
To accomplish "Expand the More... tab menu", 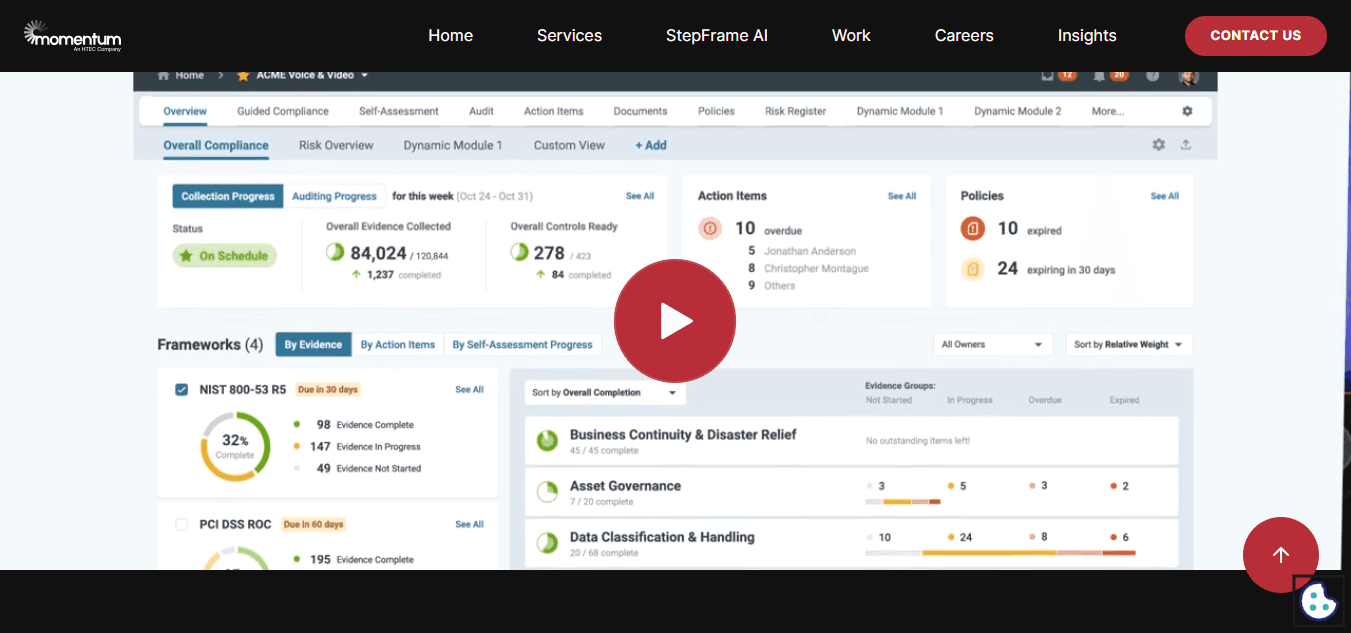I will 1108,111.
